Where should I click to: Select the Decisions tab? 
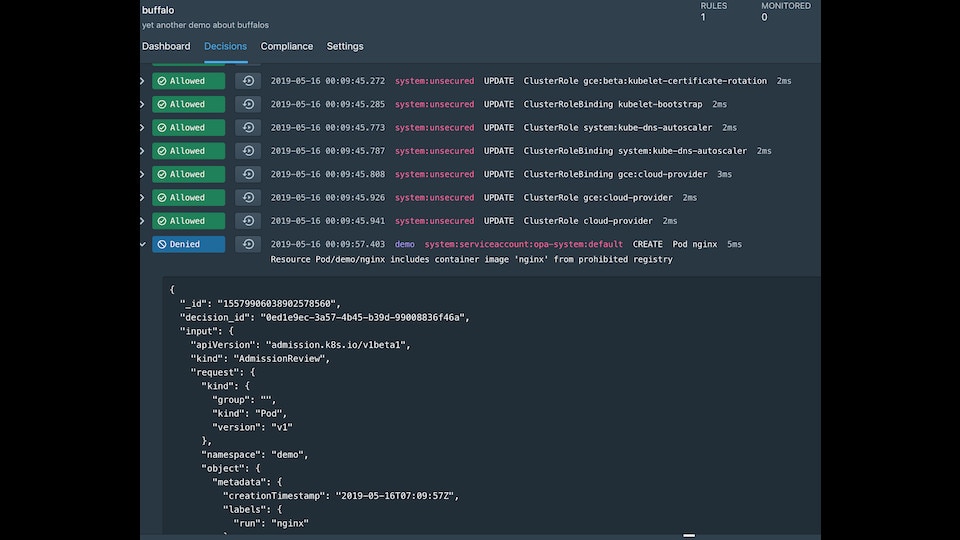pyautogui.click(x=225, y=47)
